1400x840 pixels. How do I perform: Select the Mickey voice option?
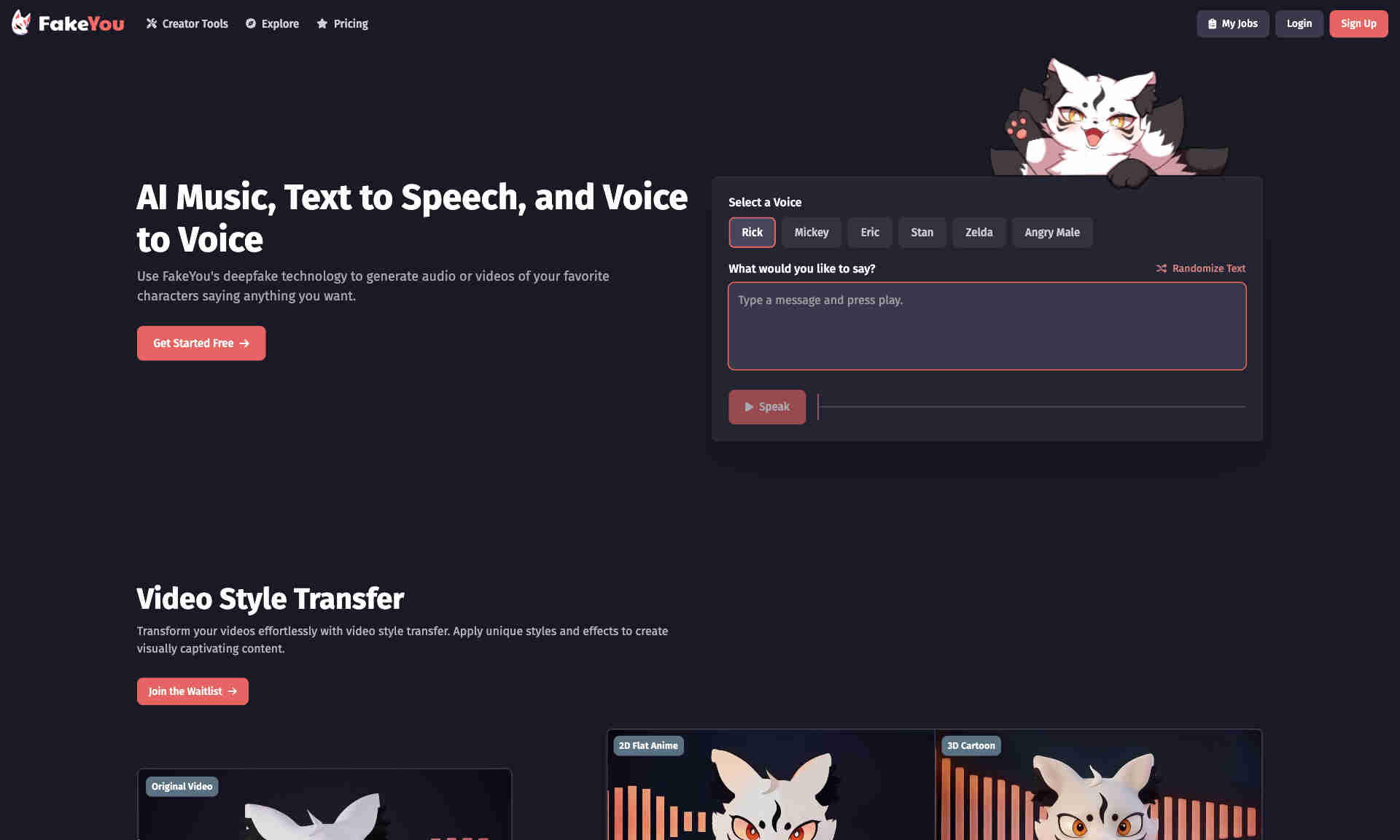point(812,232)
